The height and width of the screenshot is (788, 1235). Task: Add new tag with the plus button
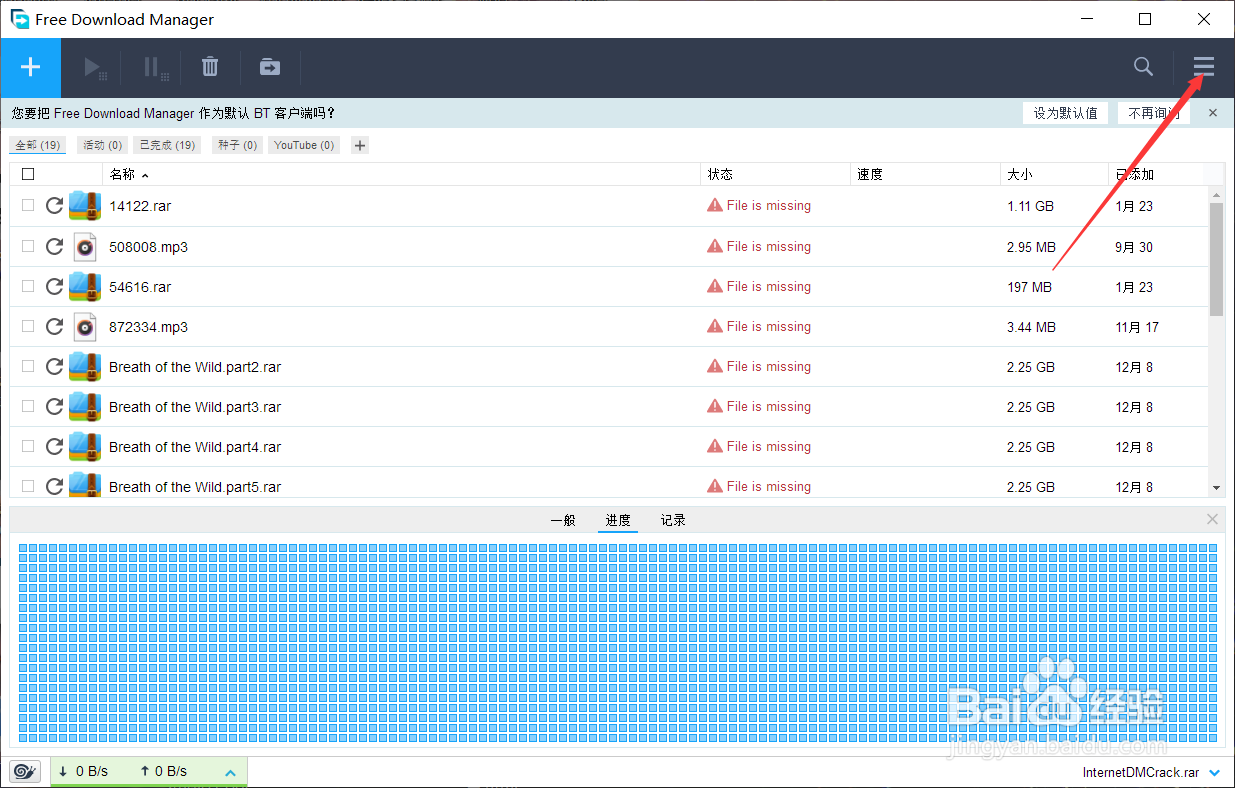[x=360, y=145]
